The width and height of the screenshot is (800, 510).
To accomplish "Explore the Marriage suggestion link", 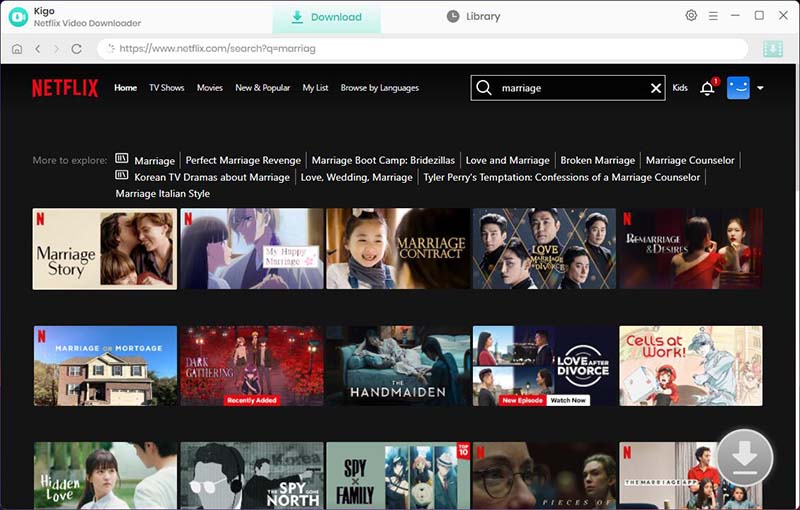I will [155, 161].
